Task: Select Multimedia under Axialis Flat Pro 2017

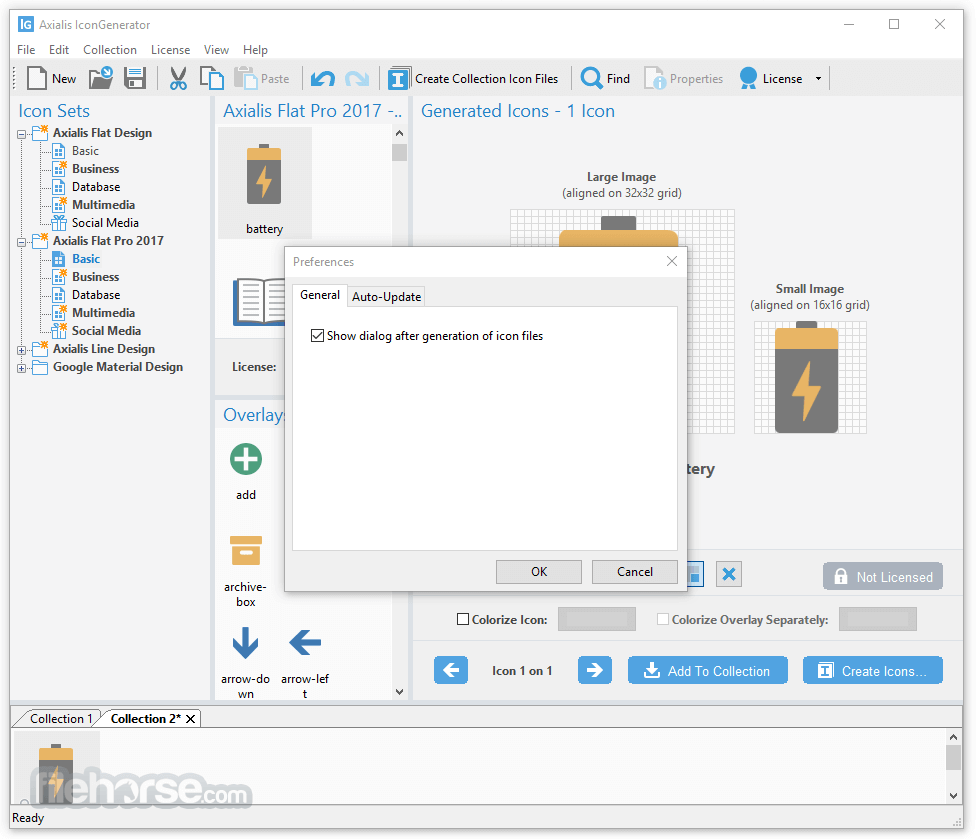Action: point(103,312)
